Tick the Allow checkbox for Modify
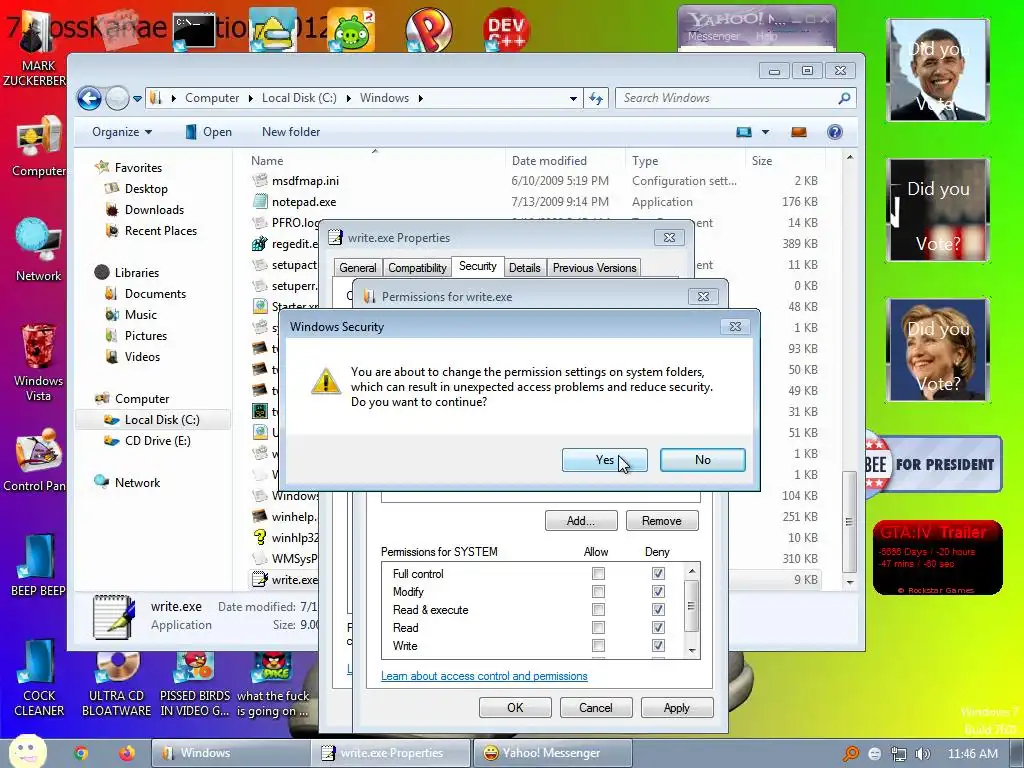 coord(598,592)
